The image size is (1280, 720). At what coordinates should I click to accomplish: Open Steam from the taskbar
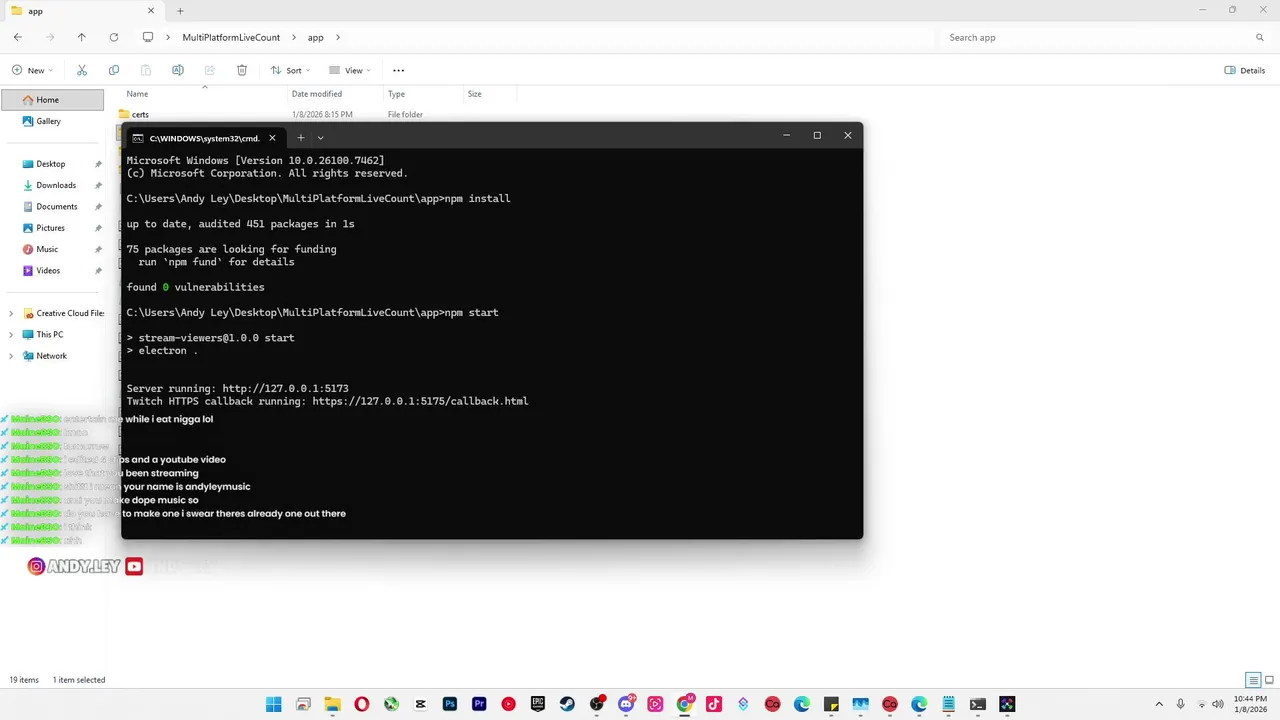(567, 704)
